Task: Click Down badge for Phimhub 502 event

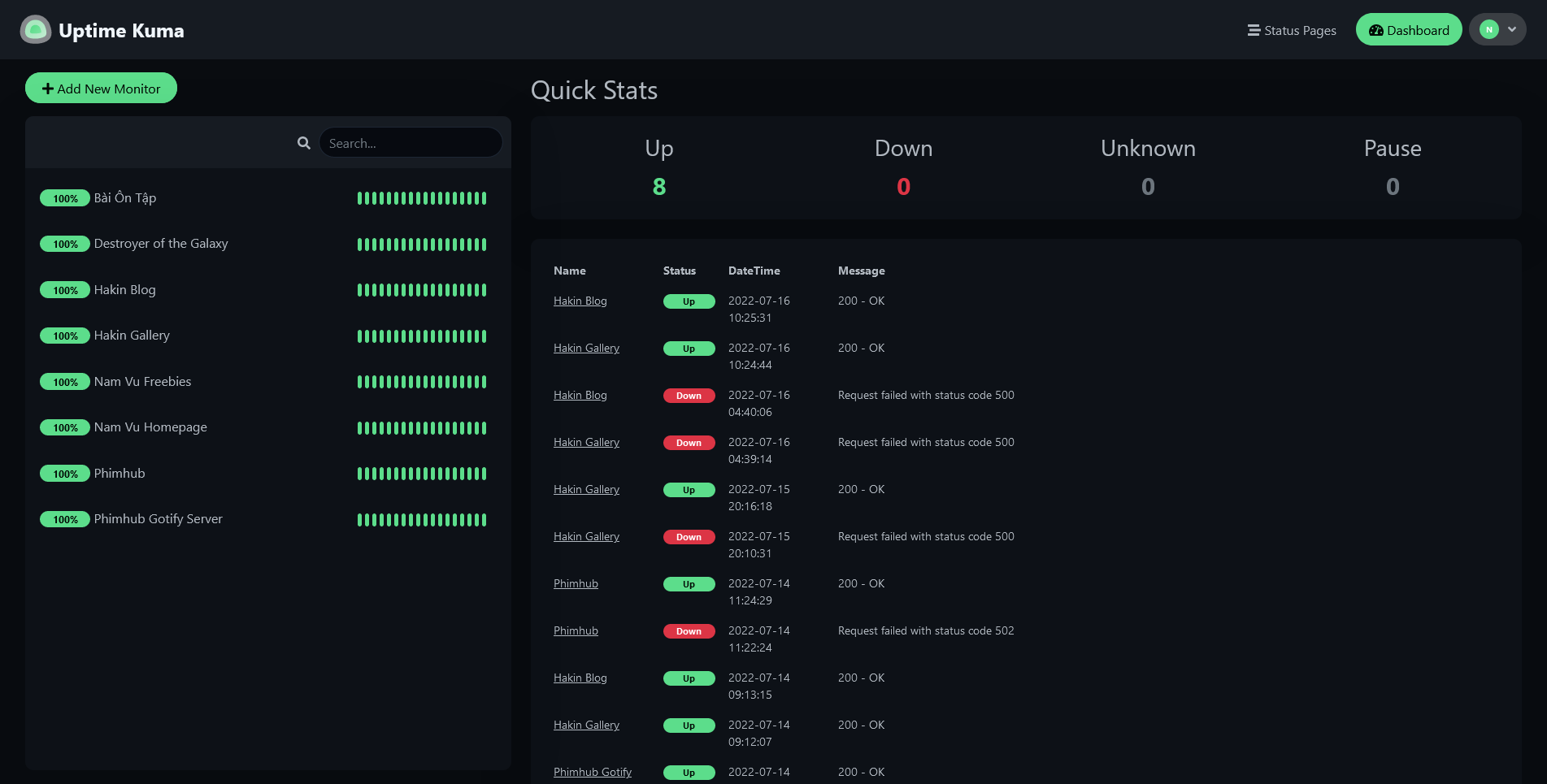Action: click(689, 631)
